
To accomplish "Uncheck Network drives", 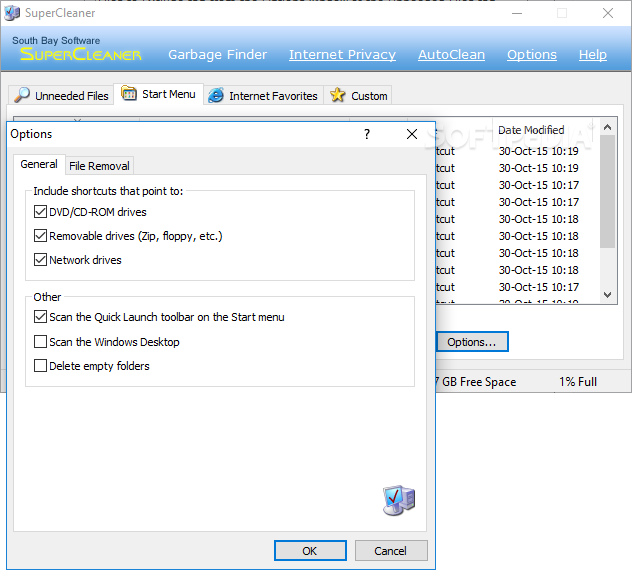I will pos(40,260).
